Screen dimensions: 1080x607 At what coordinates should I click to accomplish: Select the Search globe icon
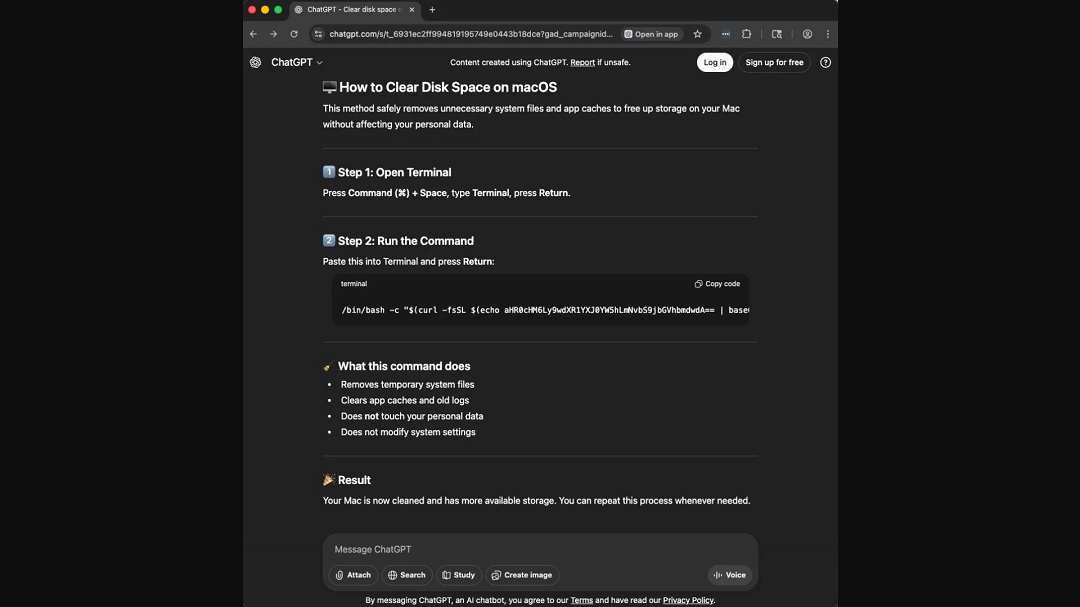coord(393,575)
